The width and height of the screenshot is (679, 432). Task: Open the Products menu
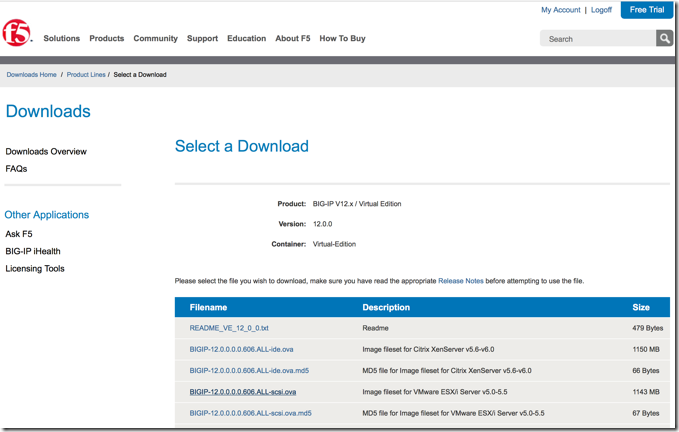point(107,39)
